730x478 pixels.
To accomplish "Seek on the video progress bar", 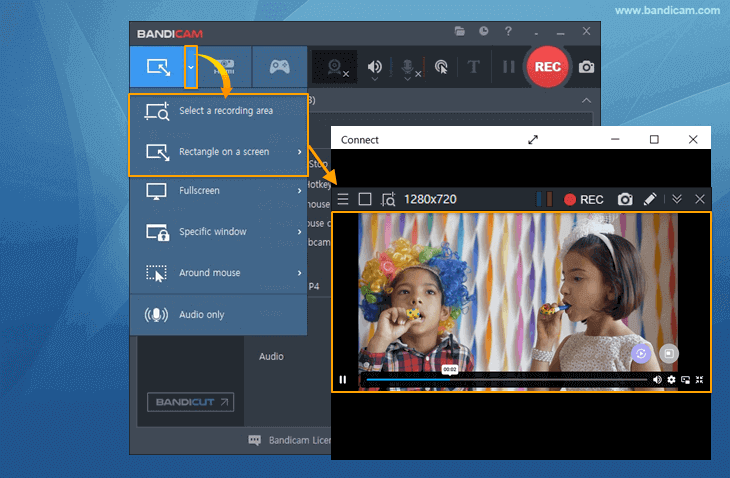I will pos(507,380).
